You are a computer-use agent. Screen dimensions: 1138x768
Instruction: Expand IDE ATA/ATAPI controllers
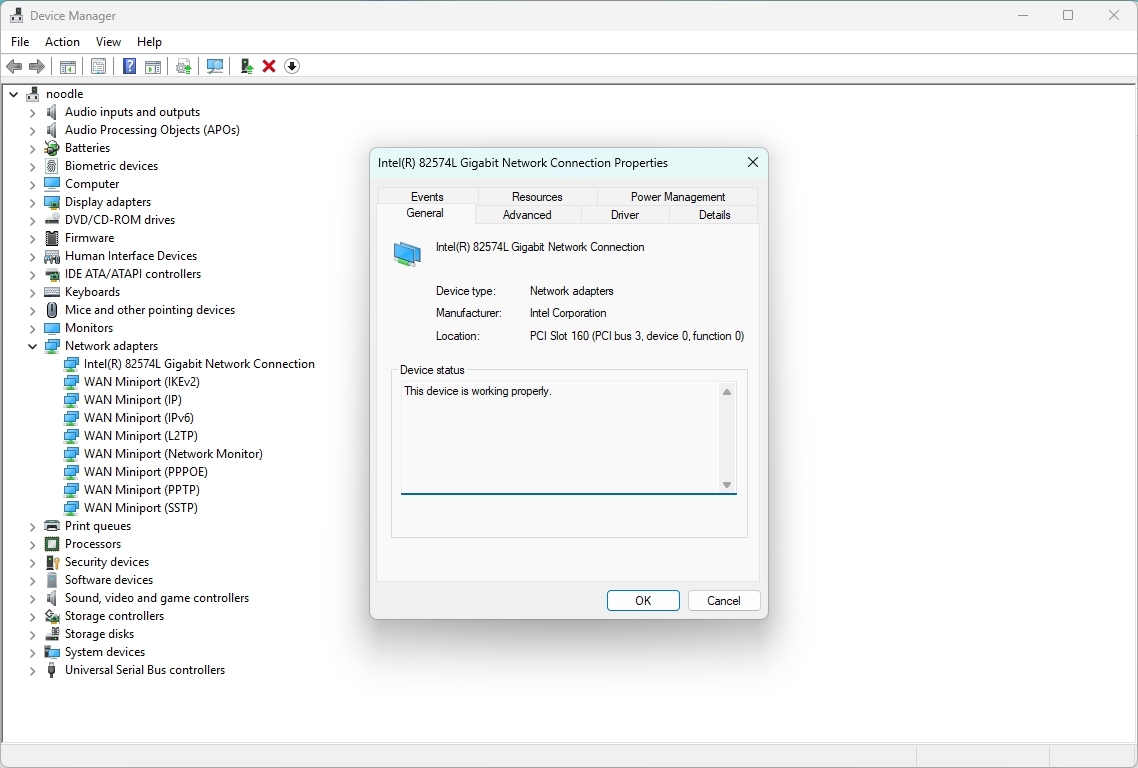(32, 274)
